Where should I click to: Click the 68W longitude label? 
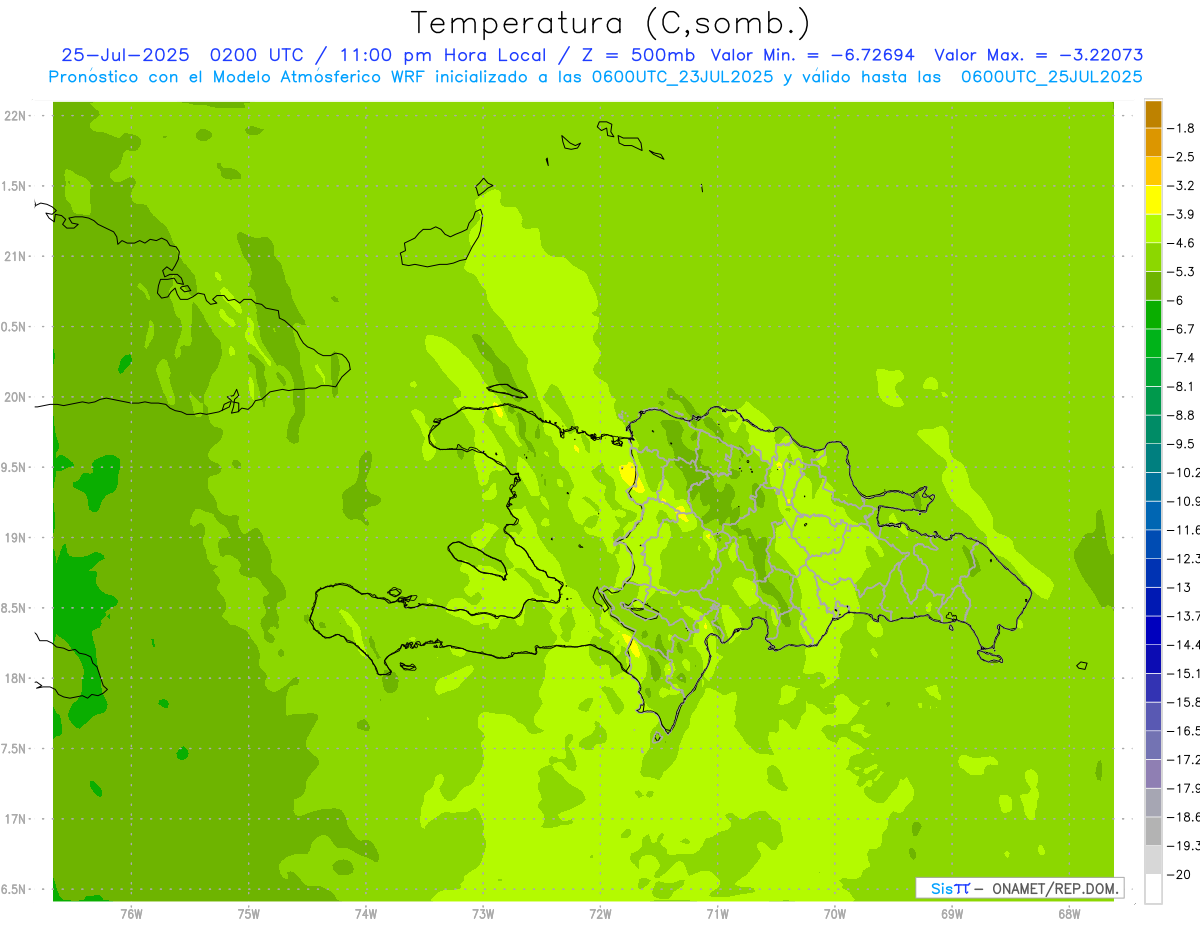[x=1069, y=914]
